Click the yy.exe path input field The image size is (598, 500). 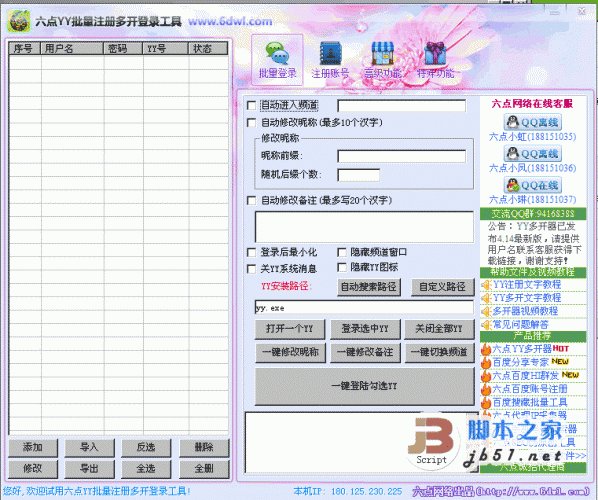364,308
